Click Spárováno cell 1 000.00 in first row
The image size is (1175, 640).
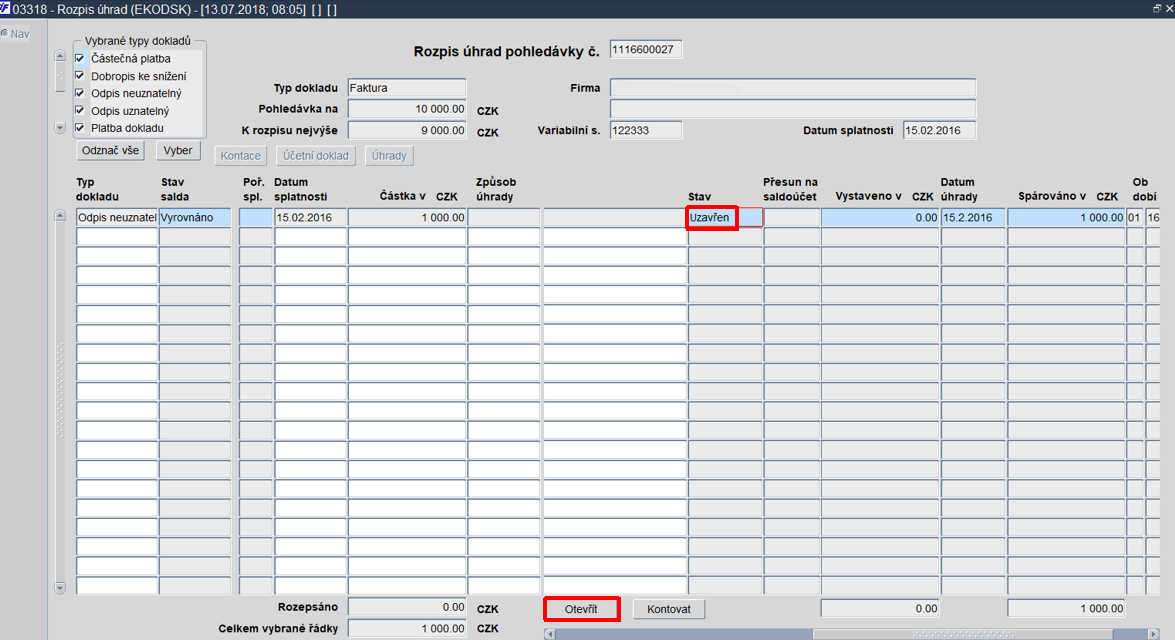point(1066,217)
